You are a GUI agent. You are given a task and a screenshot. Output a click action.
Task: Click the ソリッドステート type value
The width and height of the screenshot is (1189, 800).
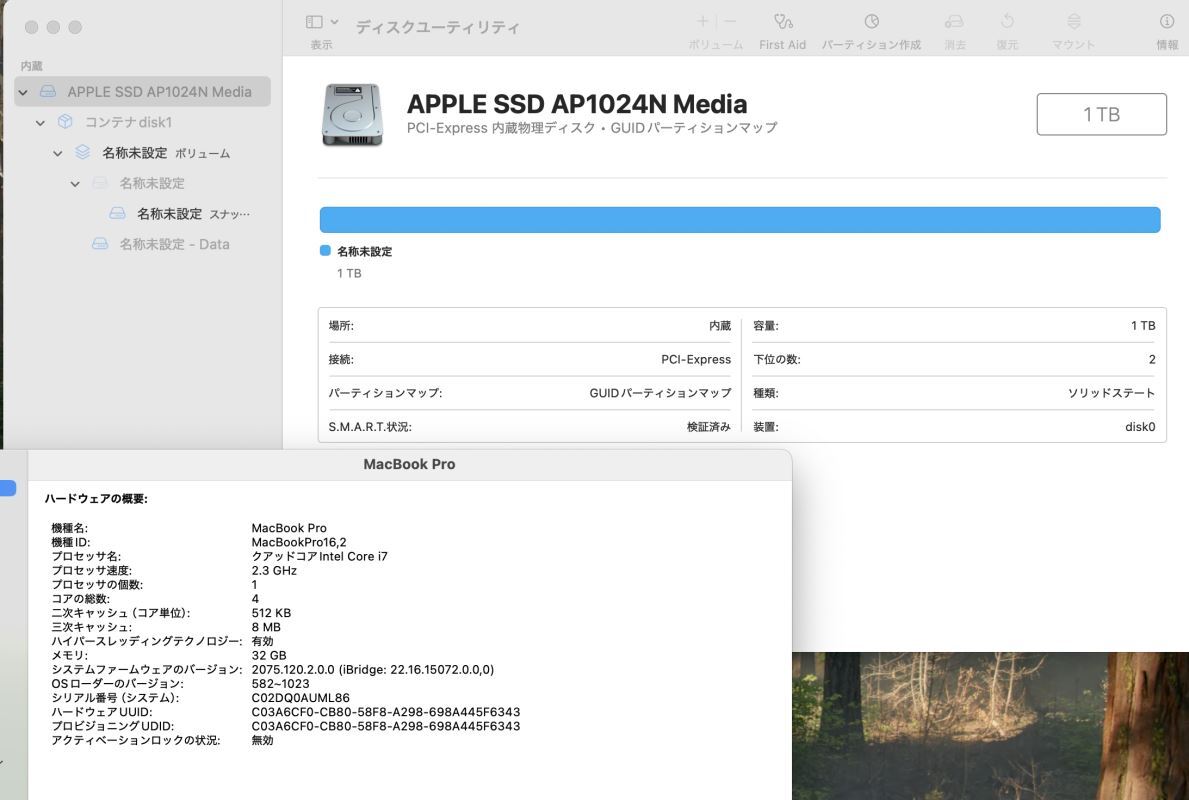(1111, 393)
